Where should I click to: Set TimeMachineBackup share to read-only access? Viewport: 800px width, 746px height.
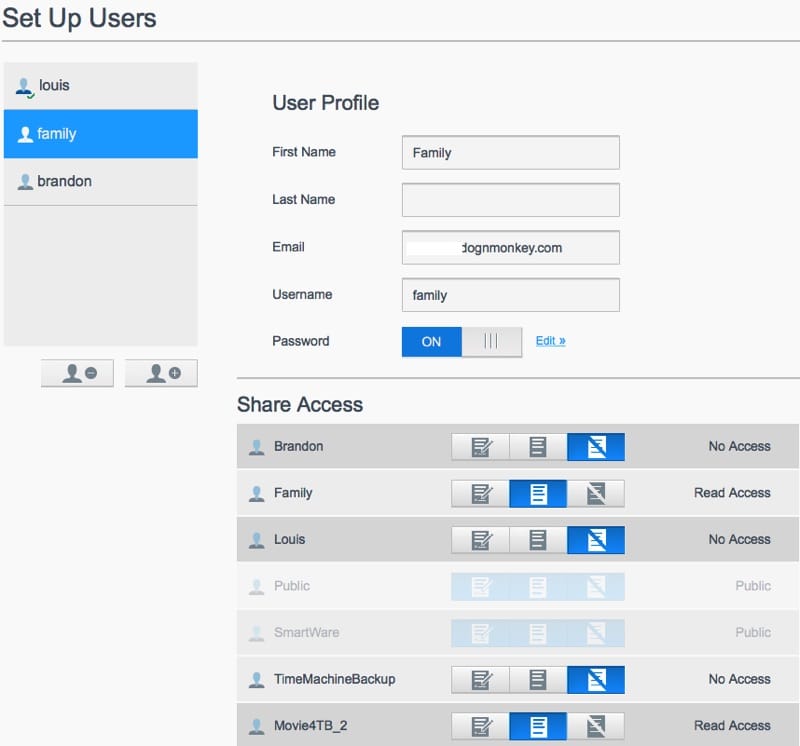538,680
